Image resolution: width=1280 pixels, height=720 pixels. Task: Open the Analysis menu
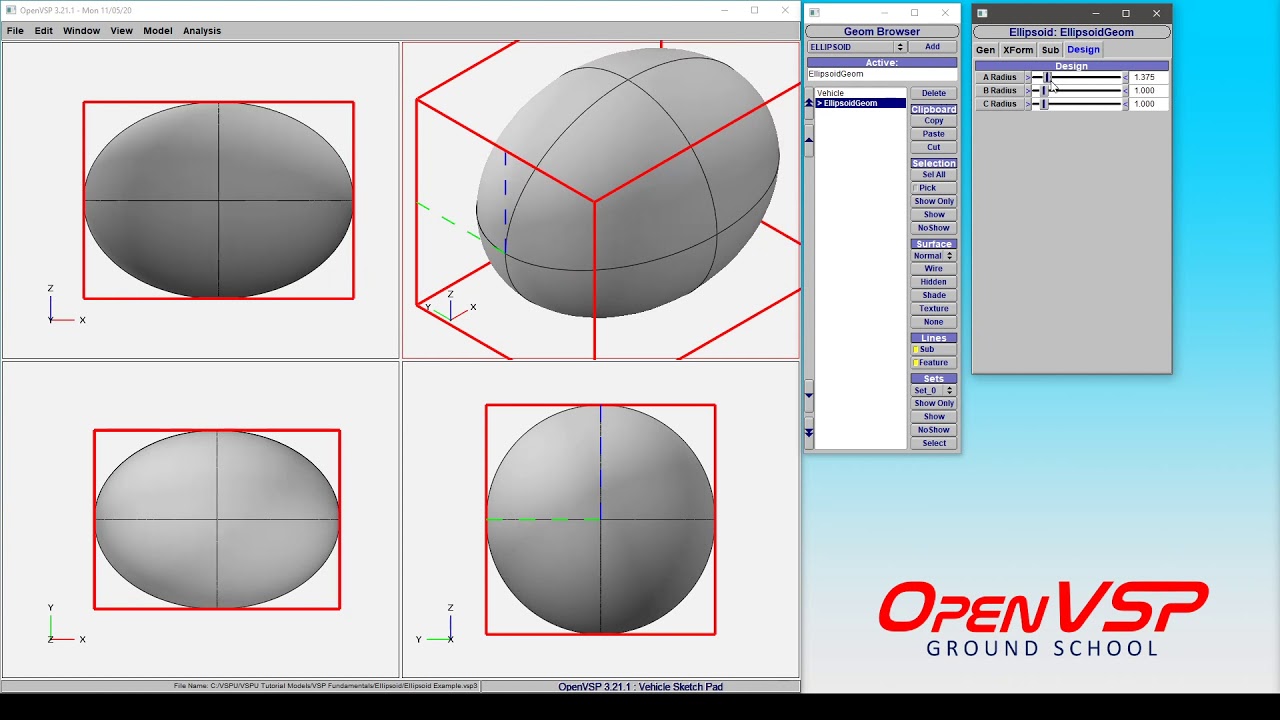pyautogui.click(x=202, y=31)
